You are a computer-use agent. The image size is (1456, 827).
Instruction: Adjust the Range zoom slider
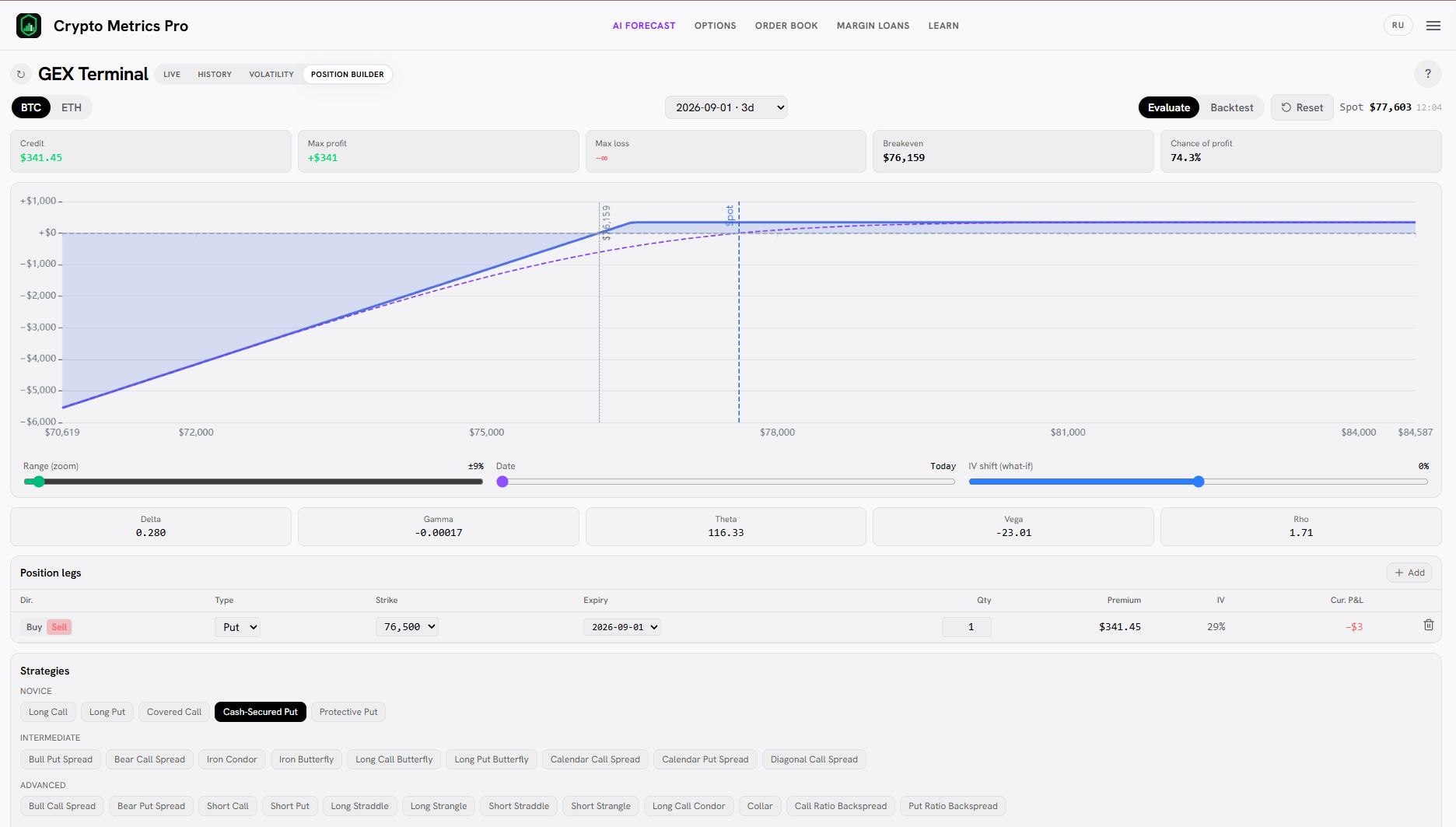click(253, 482)
